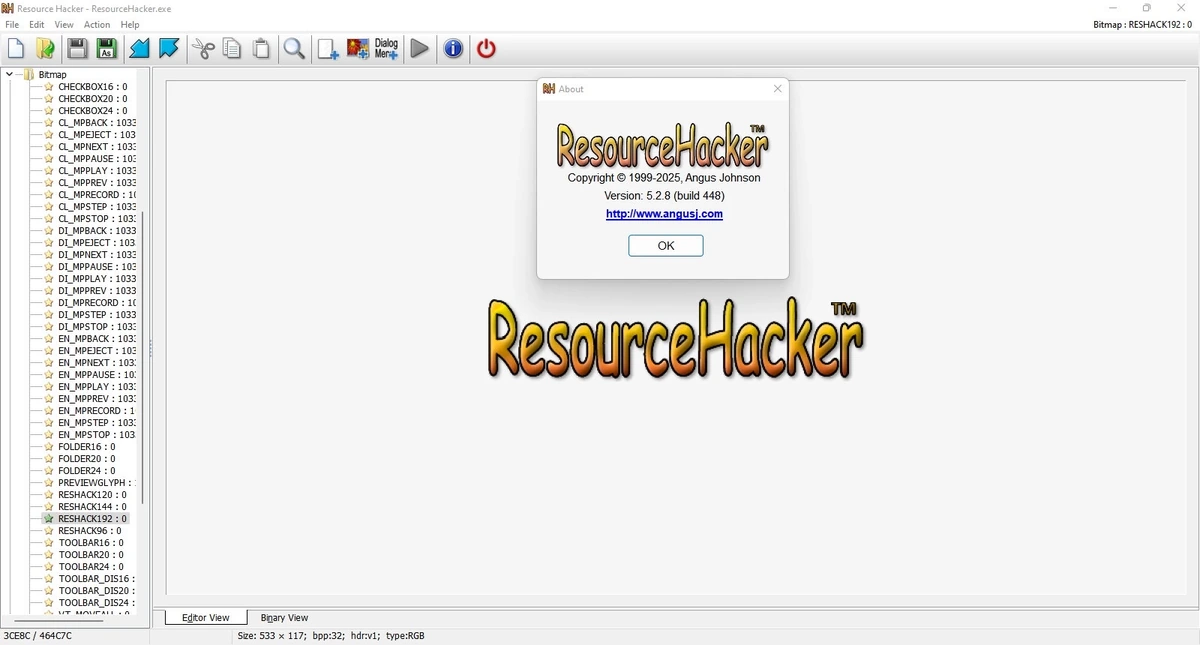Click the add new resource page icon

(328, 48)
